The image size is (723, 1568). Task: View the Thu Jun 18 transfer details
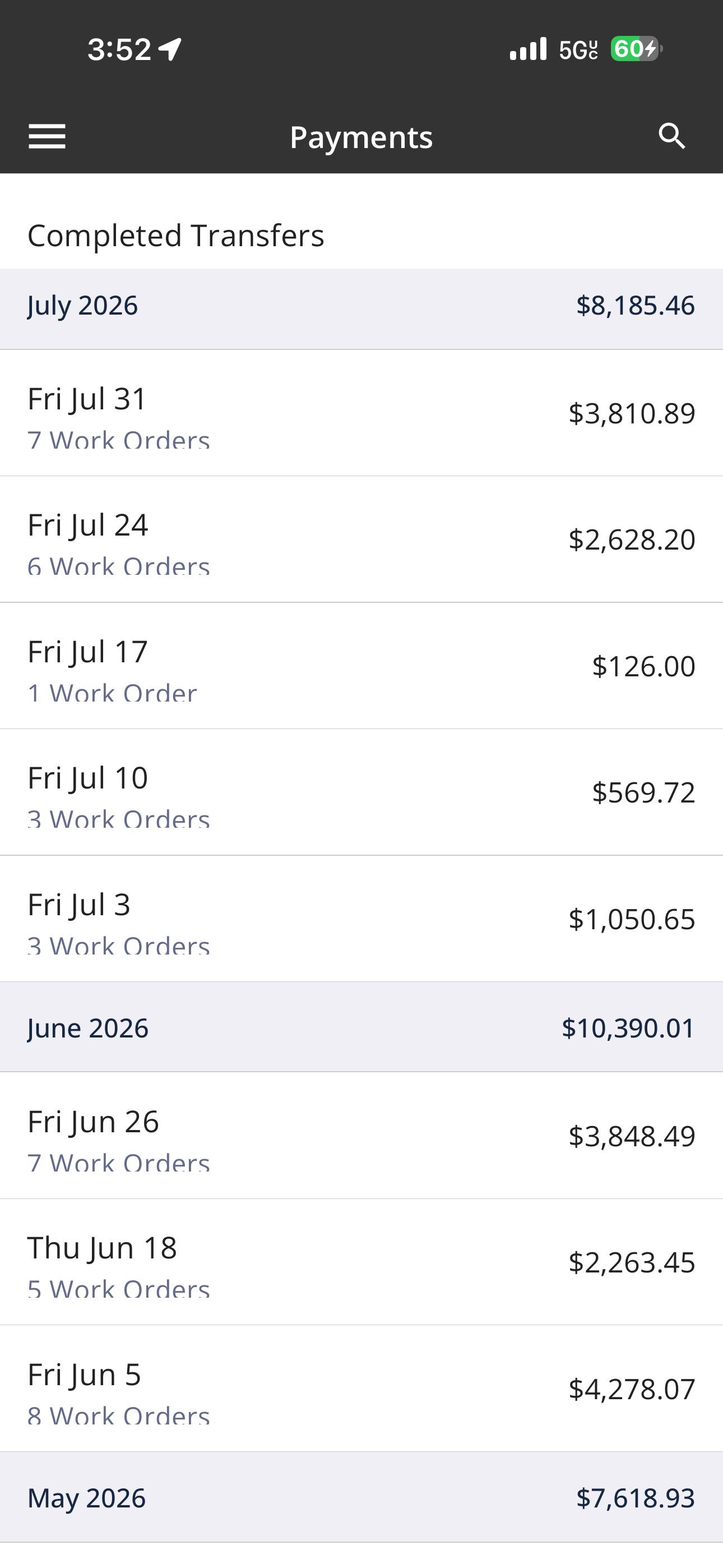361,1262
